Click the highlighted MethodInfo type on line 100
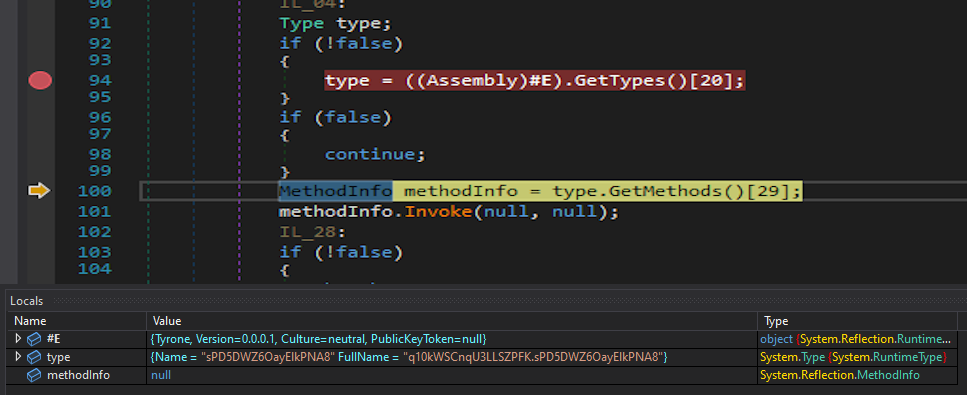Viewport: 967px width, 395px height. (335, 191)
